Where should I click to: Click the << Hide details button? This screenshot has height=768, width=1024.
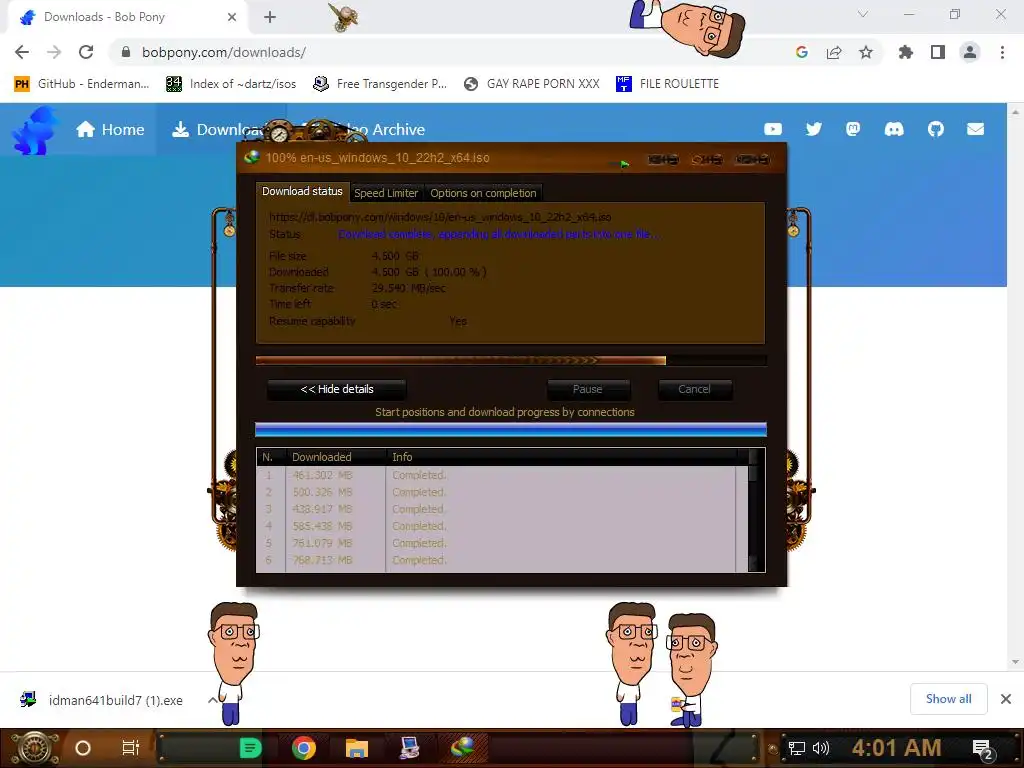[337, 389]
